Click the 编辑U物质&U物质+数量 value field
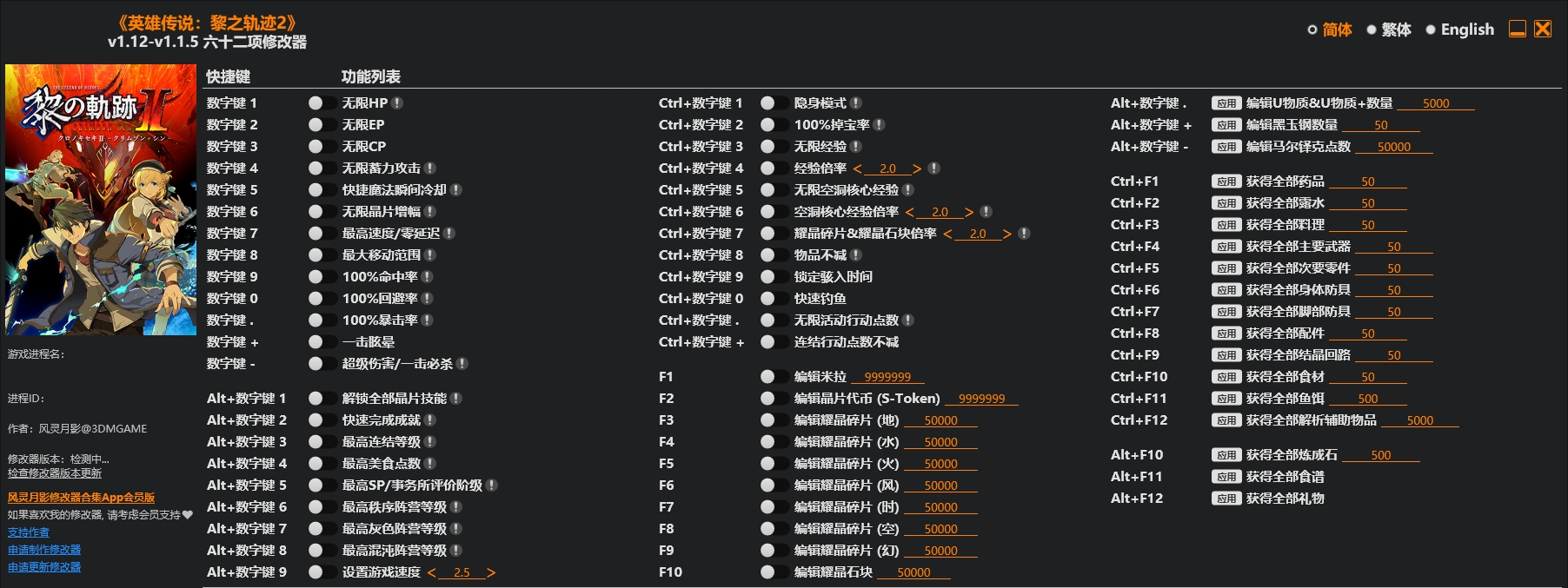 click(1436, 103)
